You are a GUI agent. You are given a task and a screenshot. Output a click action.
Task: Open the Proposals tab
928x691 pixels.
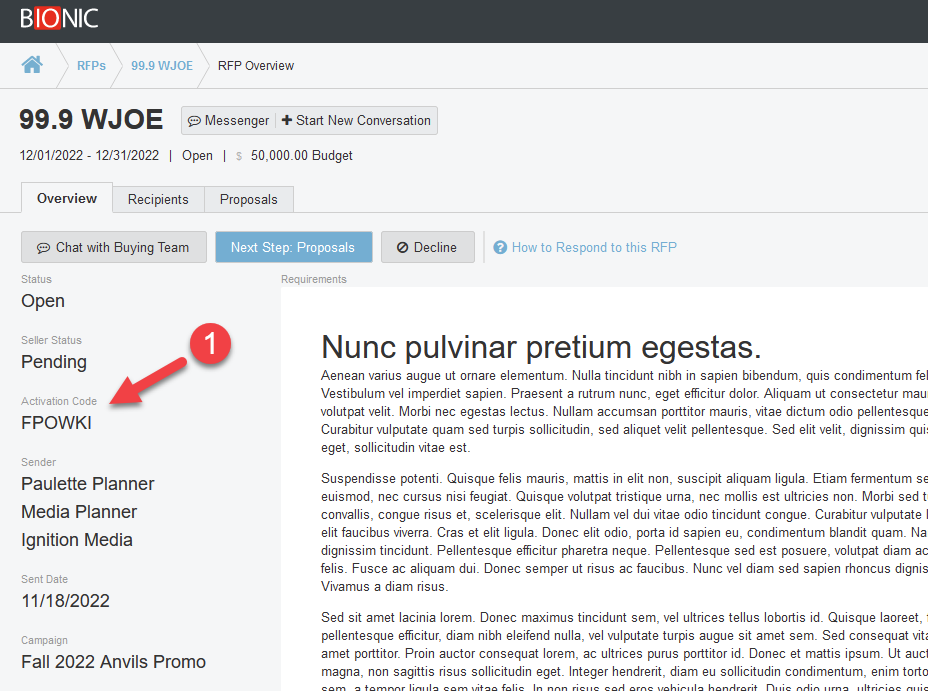tap(249, 199)
